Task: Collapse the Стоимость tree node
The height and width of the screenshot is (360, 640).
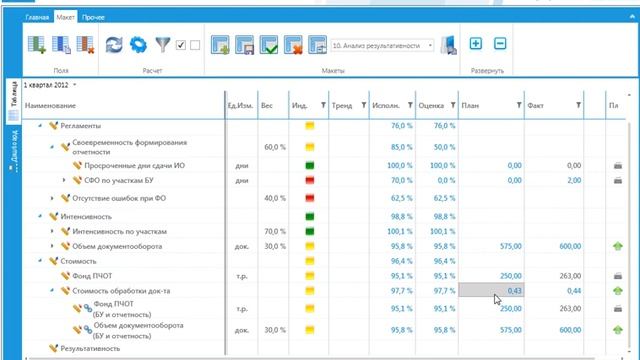Action: pyautogui.click(x=40, y=261)
